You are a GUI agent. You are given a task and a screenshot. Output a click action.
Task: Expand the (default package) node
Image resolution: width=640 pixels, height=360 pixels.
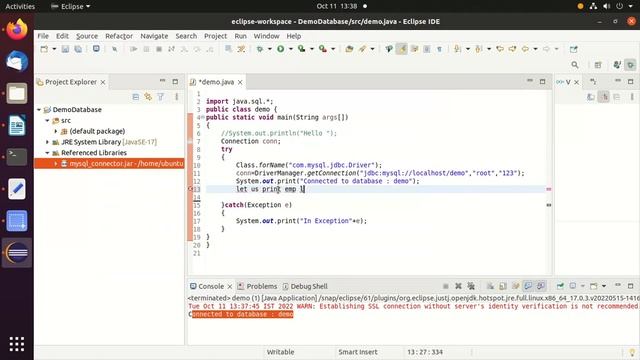pyautogui.click(x=56, y=131)
